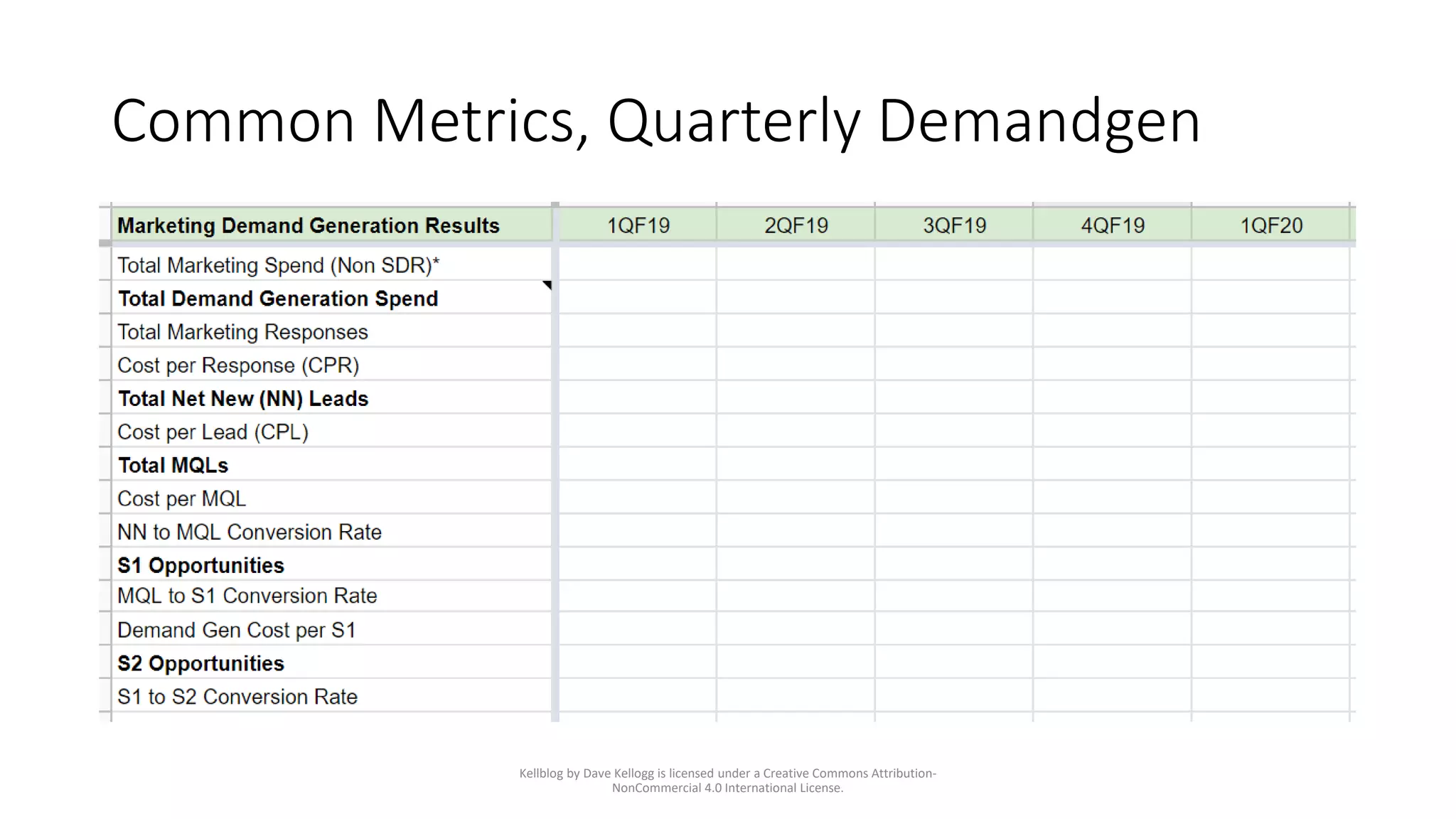Click the Kellblog Creative Commons license footer text
Screen dimensions: 1456x819
pyautogui.click(x=728, y=781)
